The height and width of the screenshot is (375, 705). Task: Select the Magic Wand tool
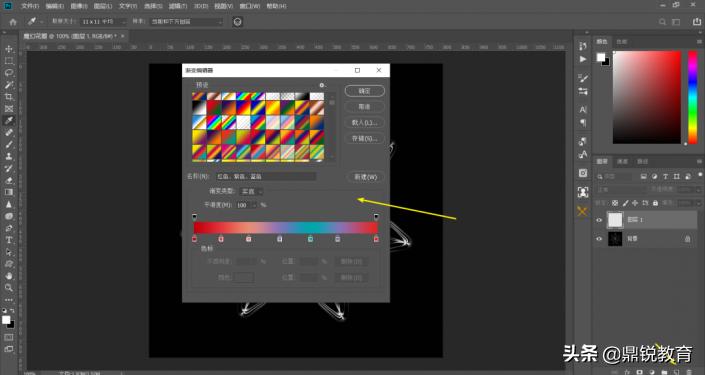coord(9,85)
